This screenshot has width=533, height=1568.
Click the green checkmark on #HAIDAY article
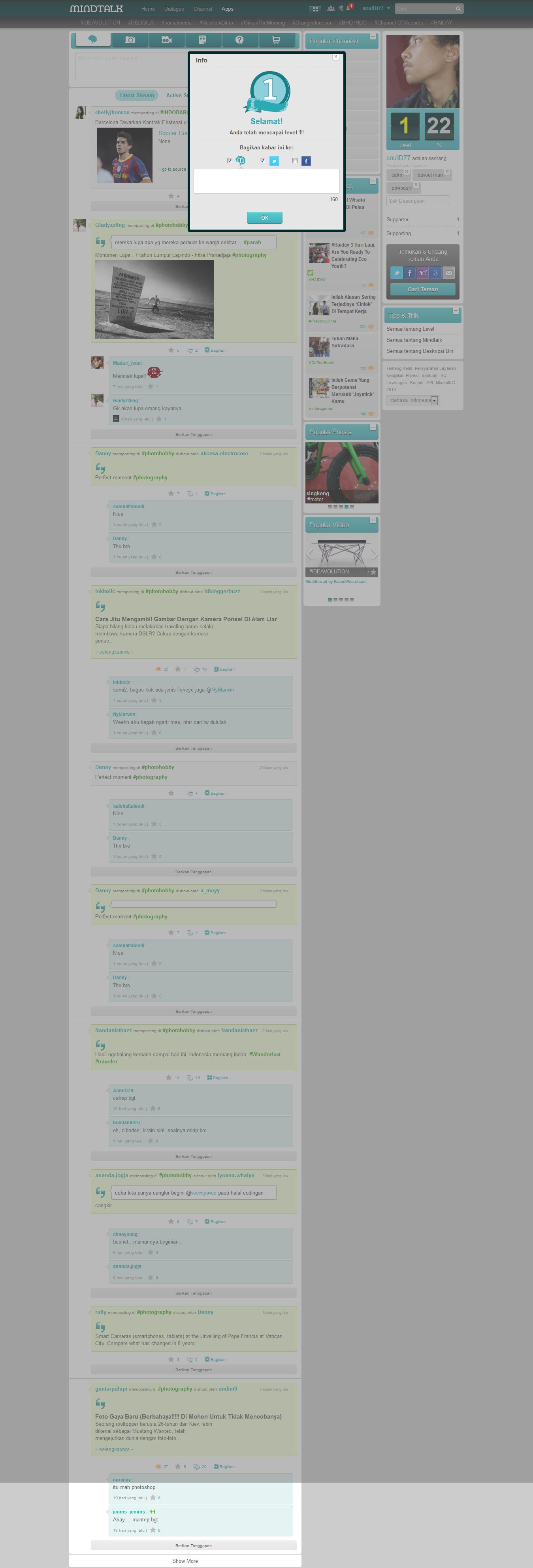[x=311, y=273]
